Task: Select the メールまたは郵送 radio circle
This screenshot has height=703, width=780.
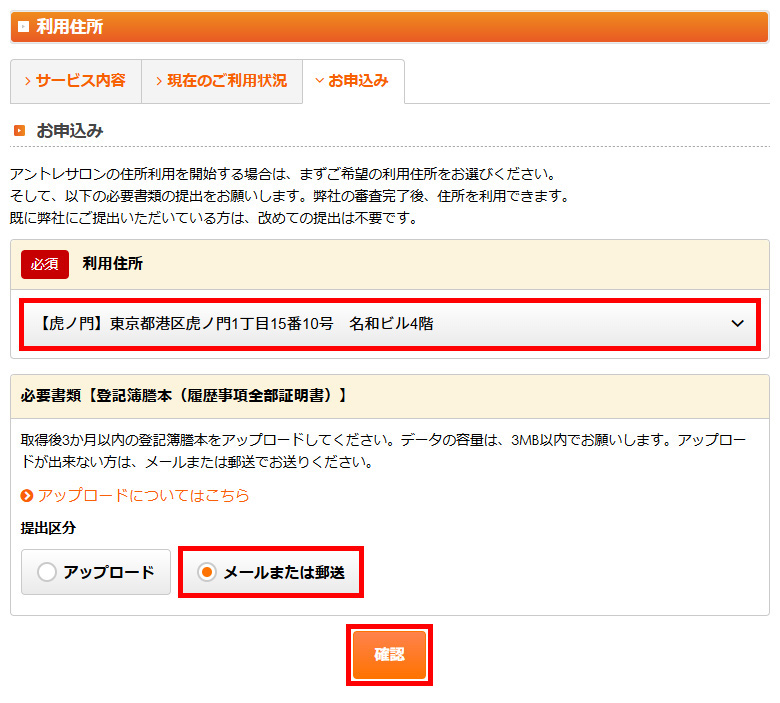Action: 206,573
